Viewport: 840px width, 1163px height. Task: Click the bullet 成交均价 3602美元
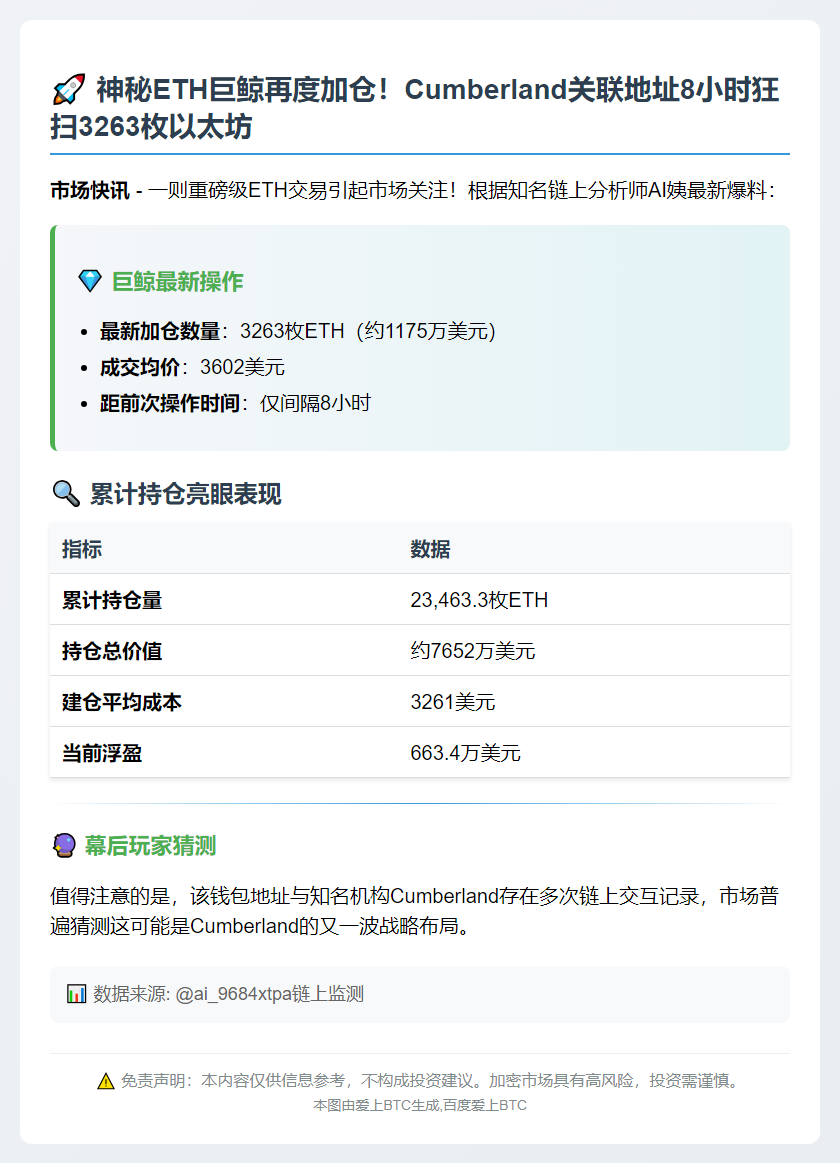pos(192,367)
